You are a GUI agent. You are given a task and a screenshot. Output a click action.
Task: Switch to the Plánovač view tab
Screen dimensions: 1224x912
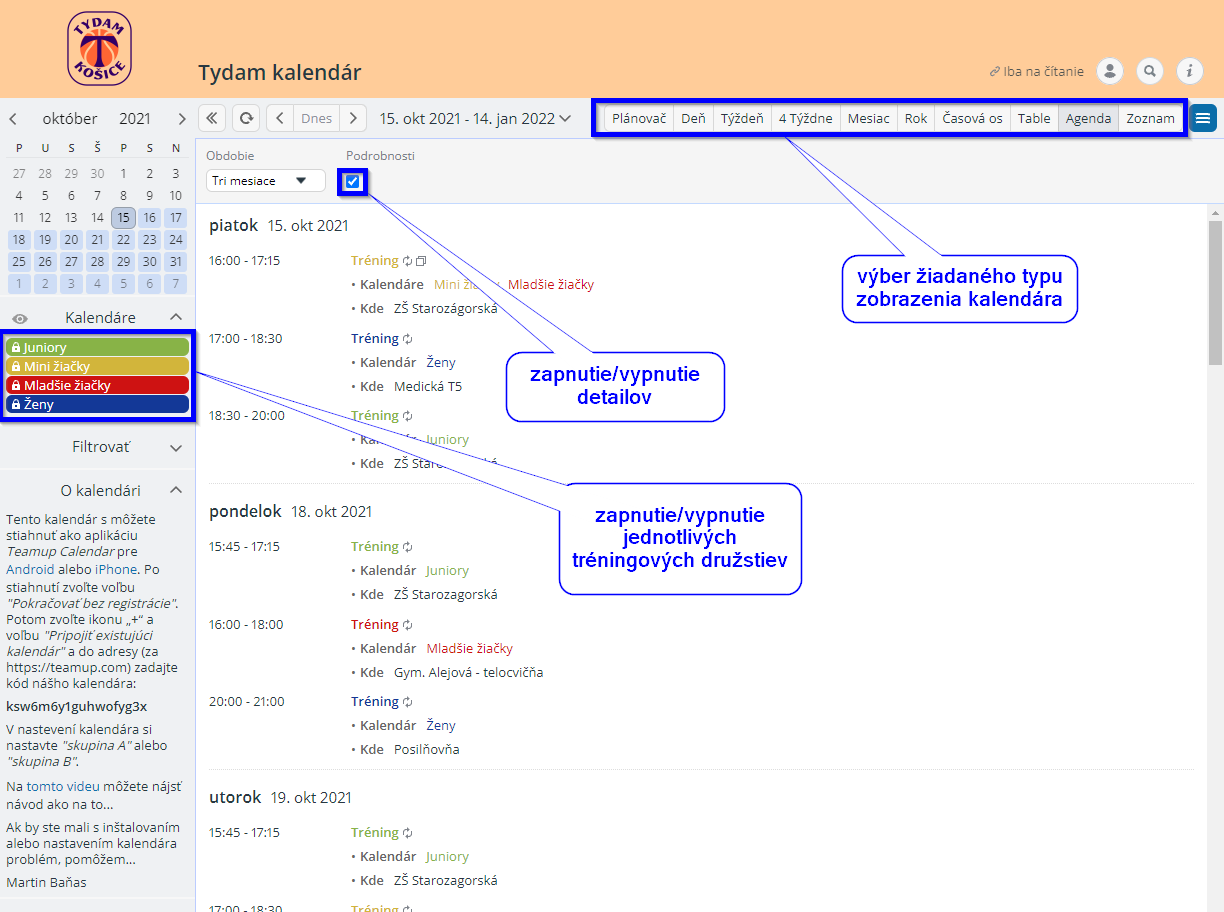pos(639,118)
